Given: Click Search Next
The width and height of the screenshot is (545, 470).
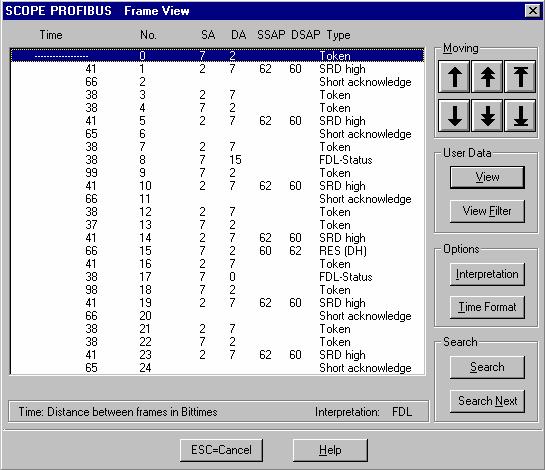Looking at the screenshot, I should tap(487, 401).
